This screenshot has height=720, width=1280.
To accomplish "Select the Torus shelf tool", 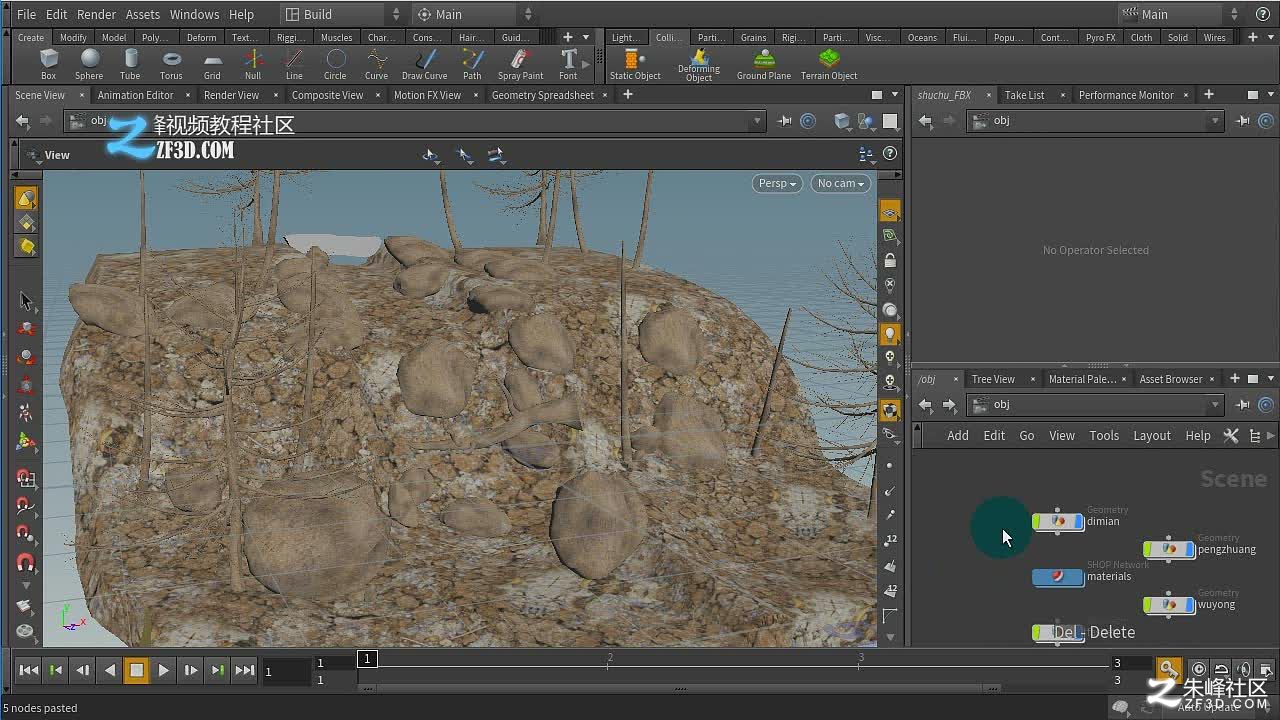I will point(171,65).
